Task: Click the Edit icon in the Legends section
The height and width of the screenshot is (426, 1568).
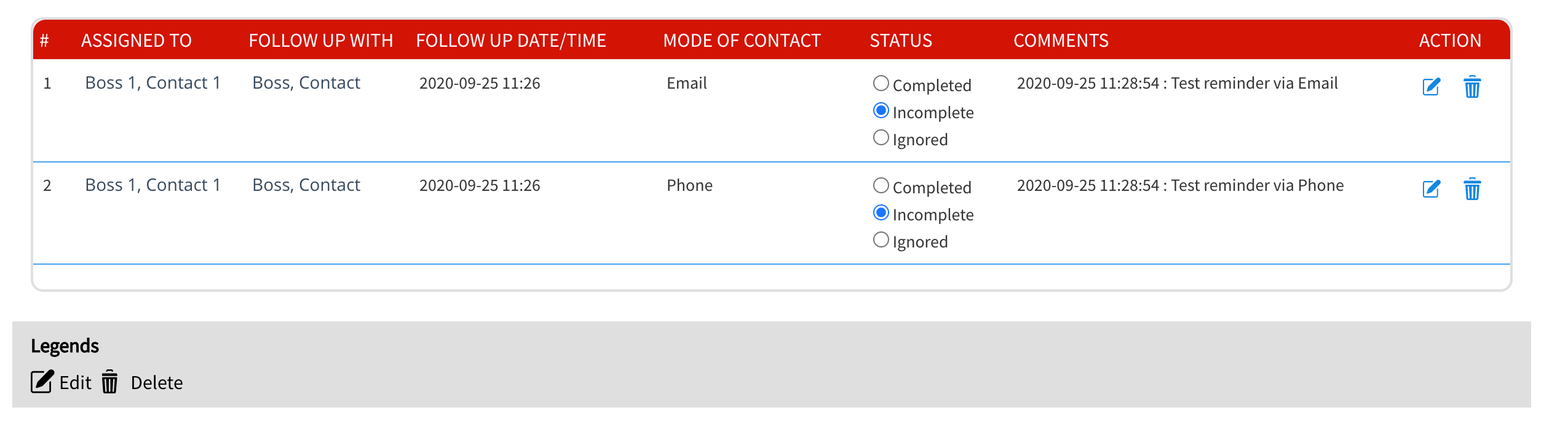Action: tap(42, 382)
